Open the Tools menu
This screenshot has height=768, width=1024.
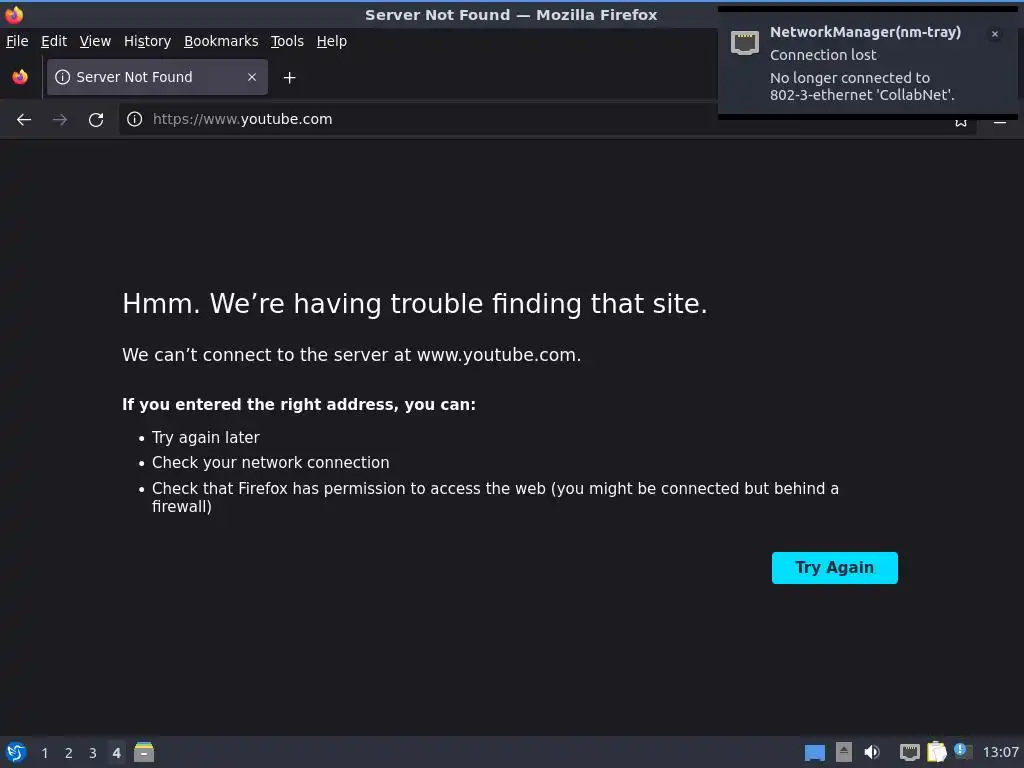pos(287,41)
